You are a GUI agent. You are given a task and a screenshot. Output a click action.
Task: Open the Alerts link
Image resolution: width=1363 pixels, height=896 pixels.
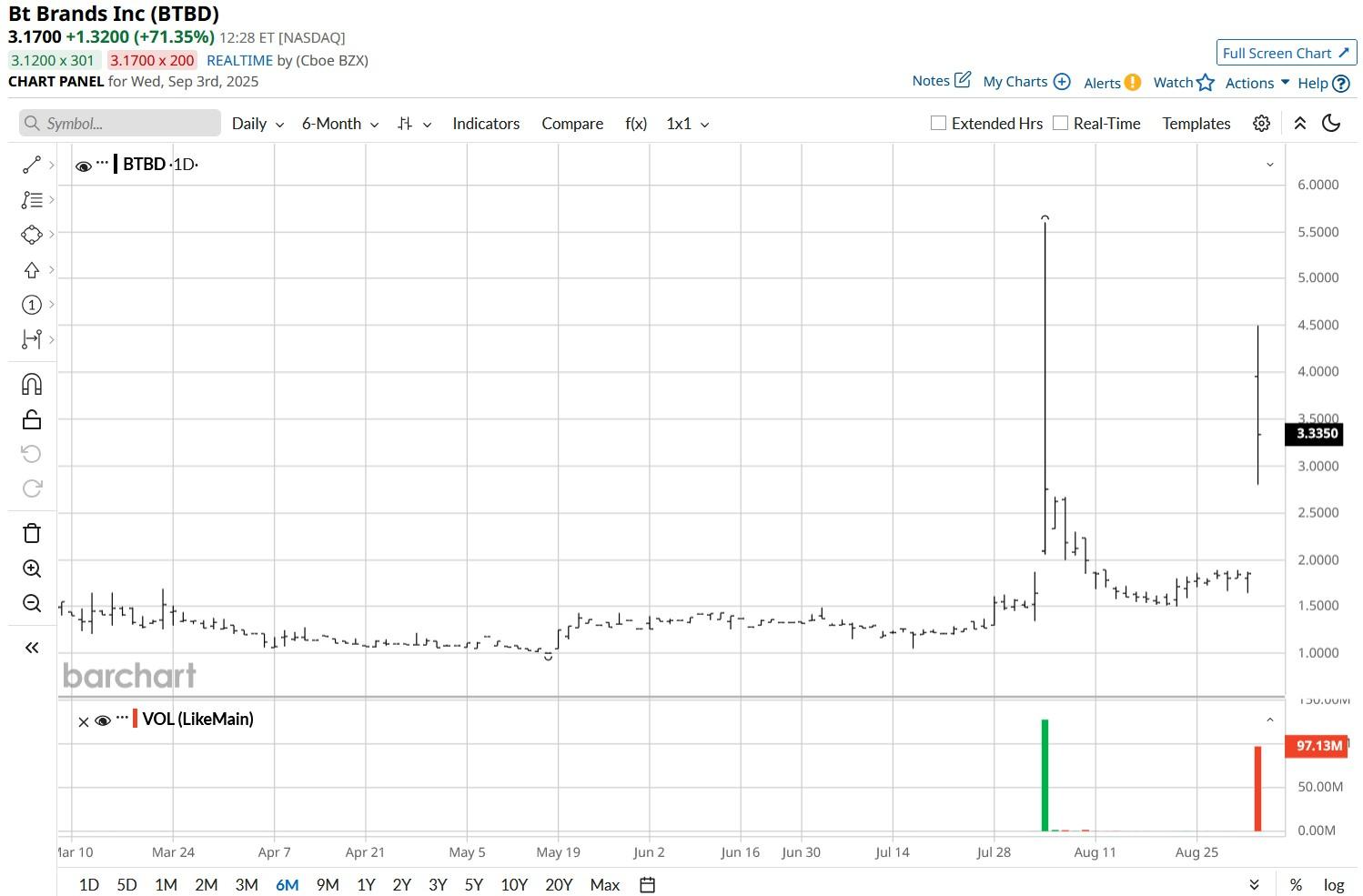coord(1102,83)
